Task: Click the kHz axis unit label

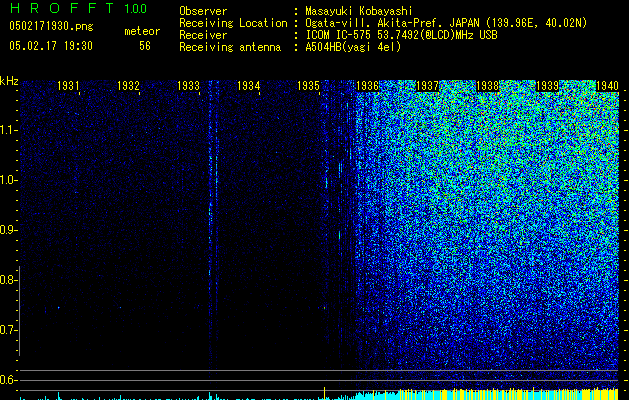Action: click(9, 81)
